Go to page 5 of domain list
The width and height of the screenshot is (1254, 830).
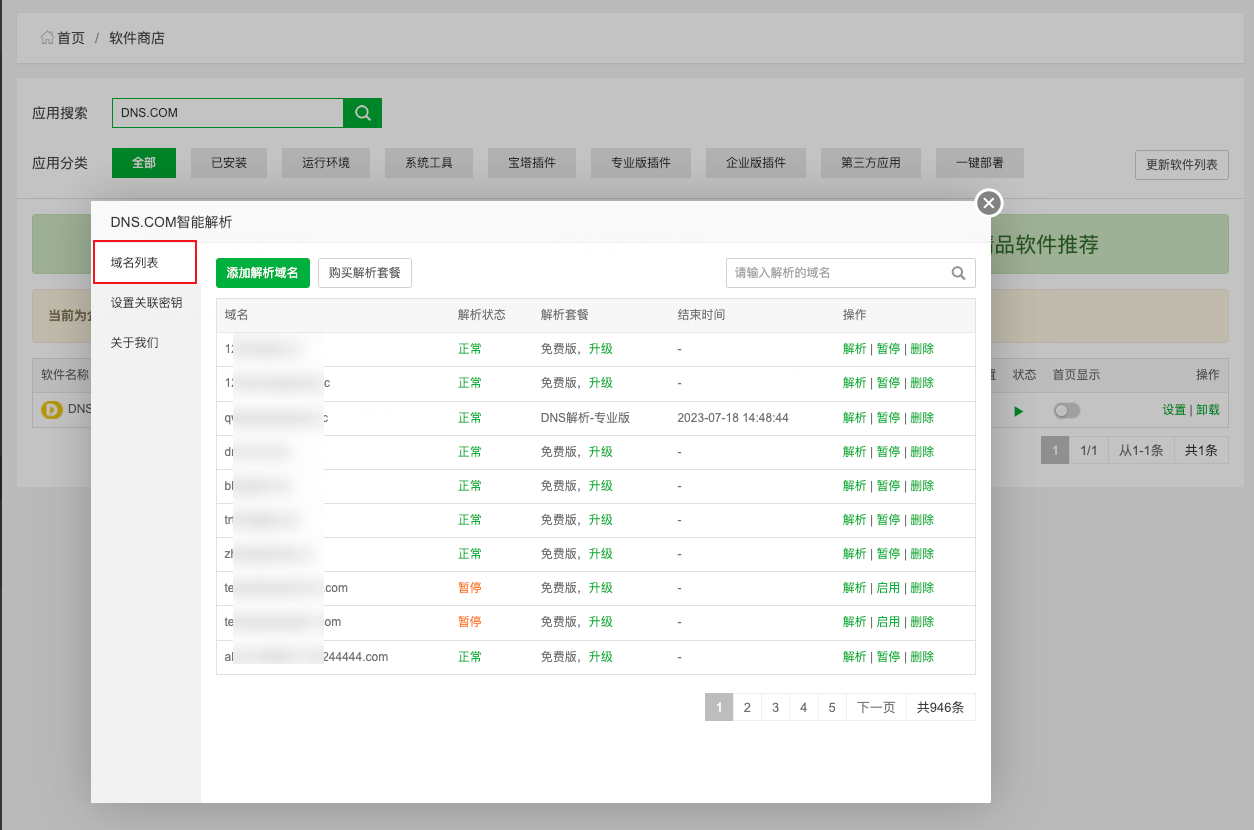click(832, 707)
